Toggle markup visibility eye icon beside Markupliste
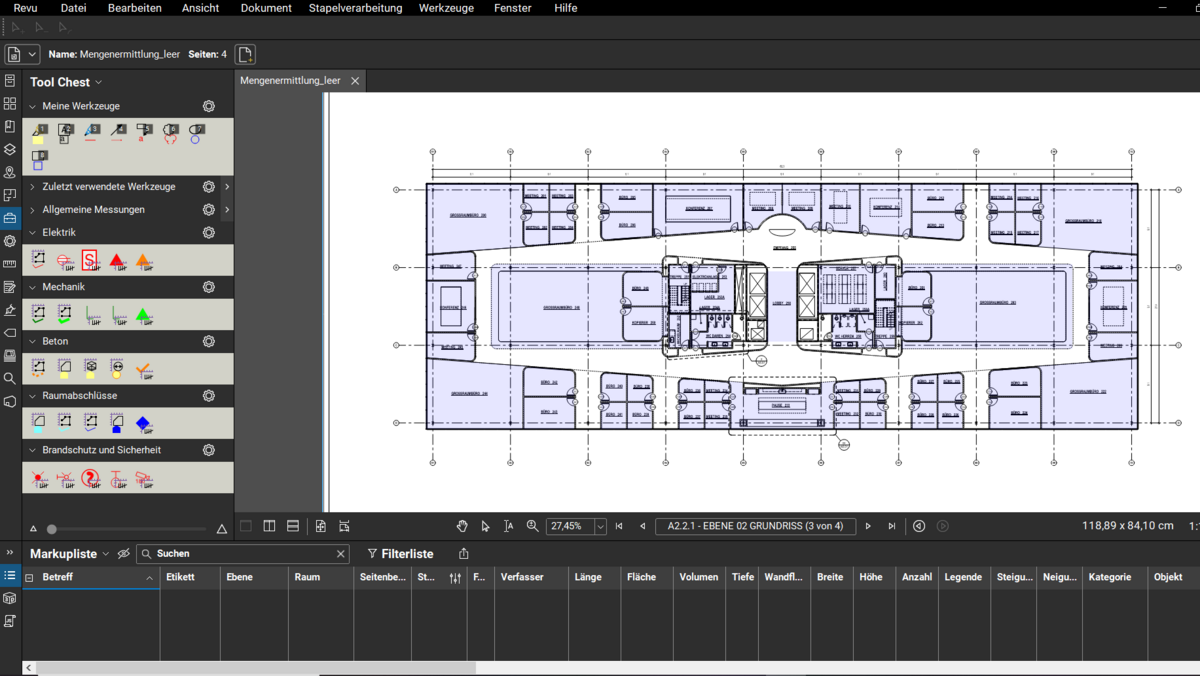The height and width of the screenshot is (676, 1200). pos(124,553)
